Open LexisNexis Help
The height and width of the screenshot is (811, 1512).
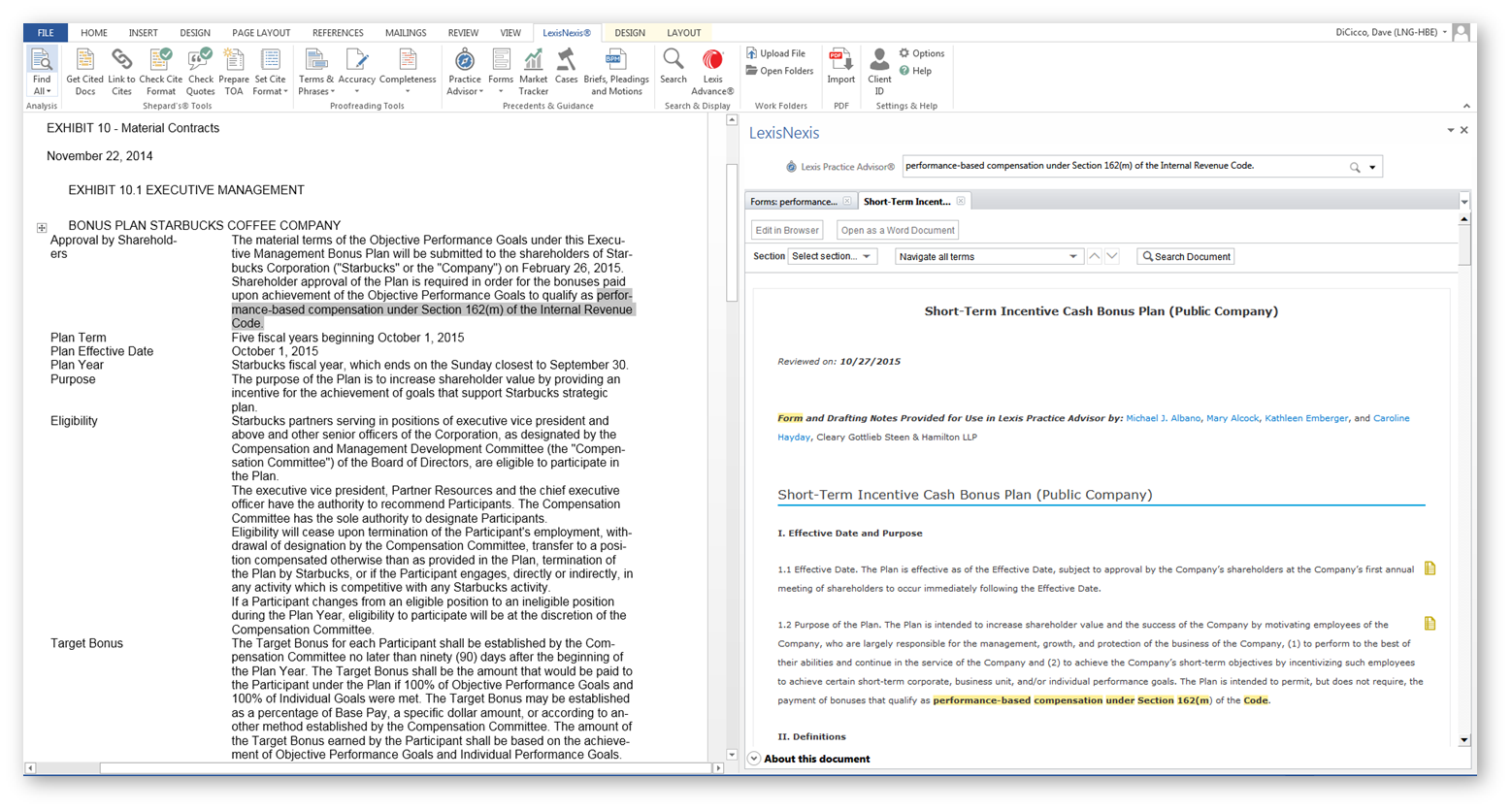coord(915,71)
